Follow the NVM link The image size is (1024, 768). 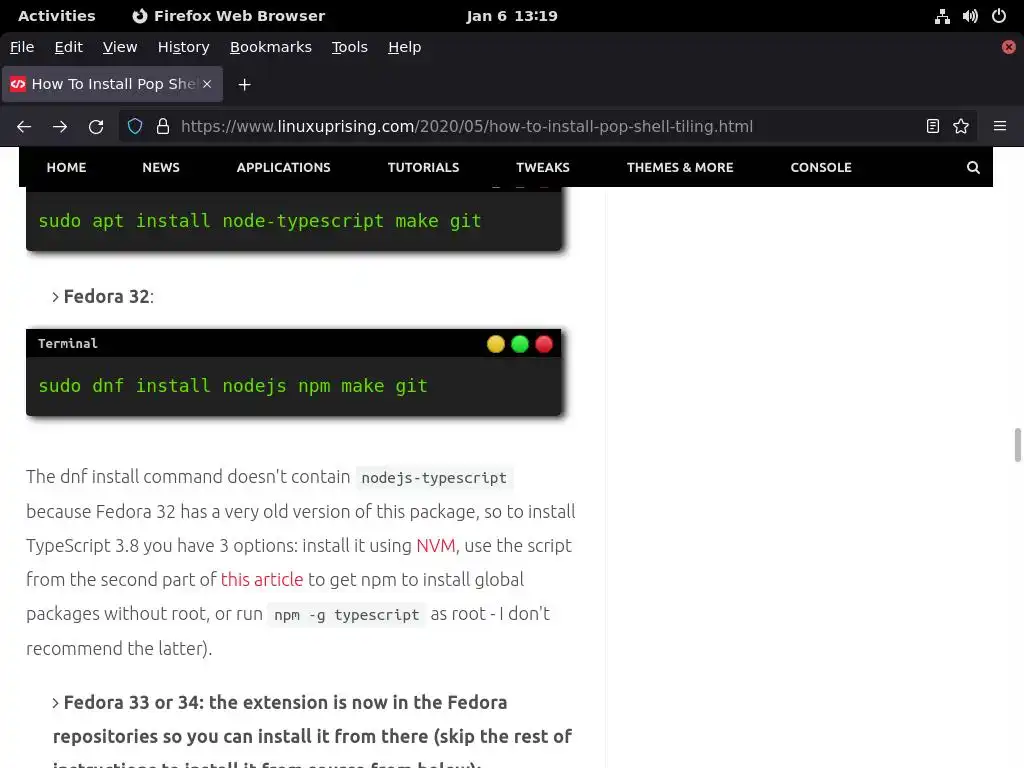pos(436,545)
